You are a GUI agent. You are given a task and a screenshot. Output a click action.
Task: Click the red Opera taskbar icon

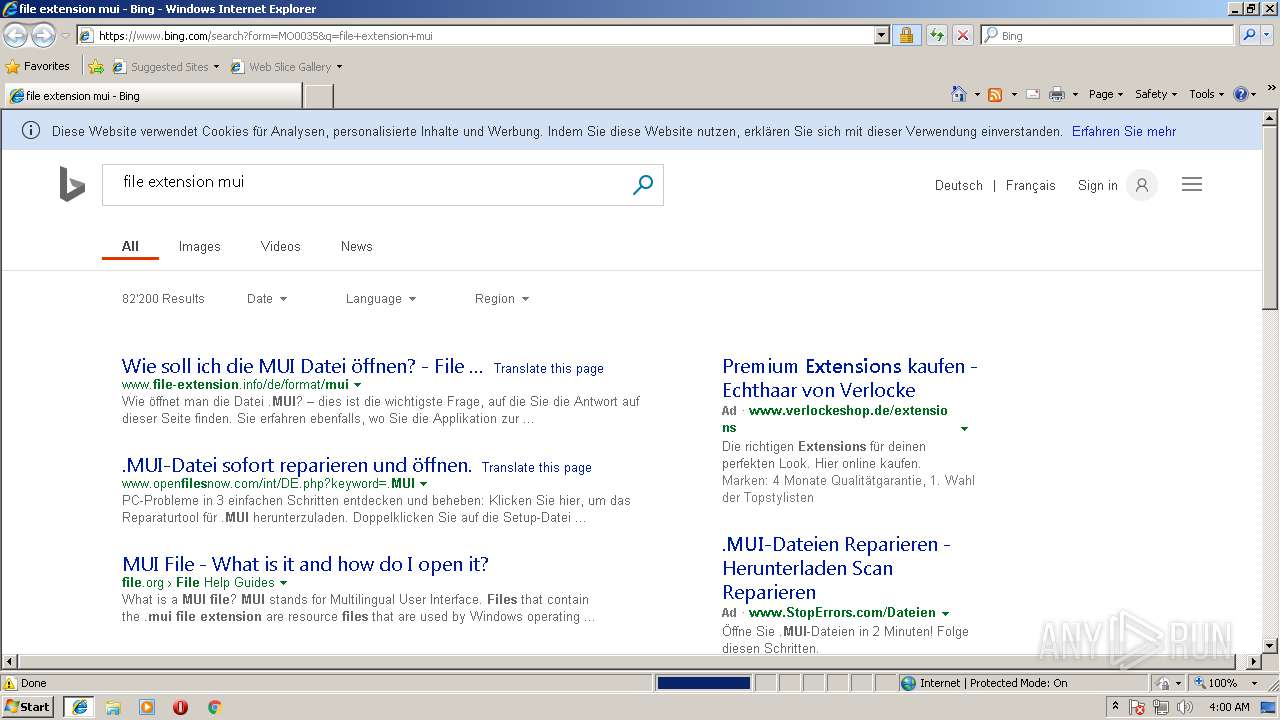[x=180, y=707]
